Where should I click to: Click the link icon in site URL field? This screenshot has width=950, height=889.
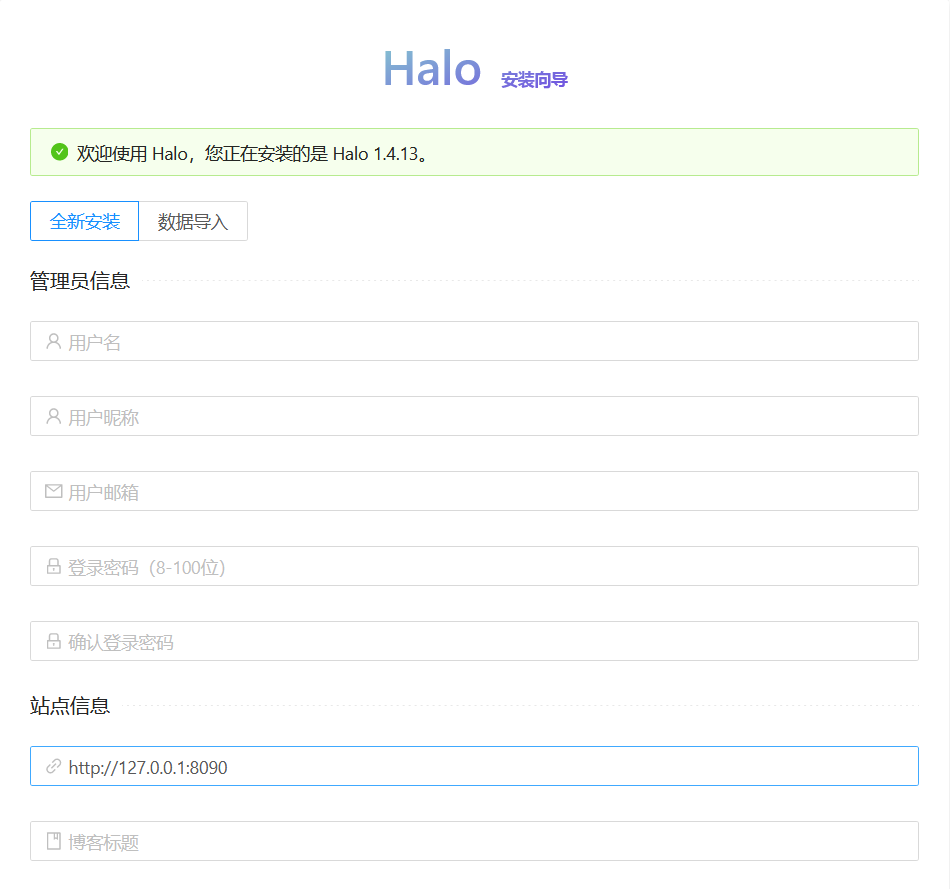53,766
